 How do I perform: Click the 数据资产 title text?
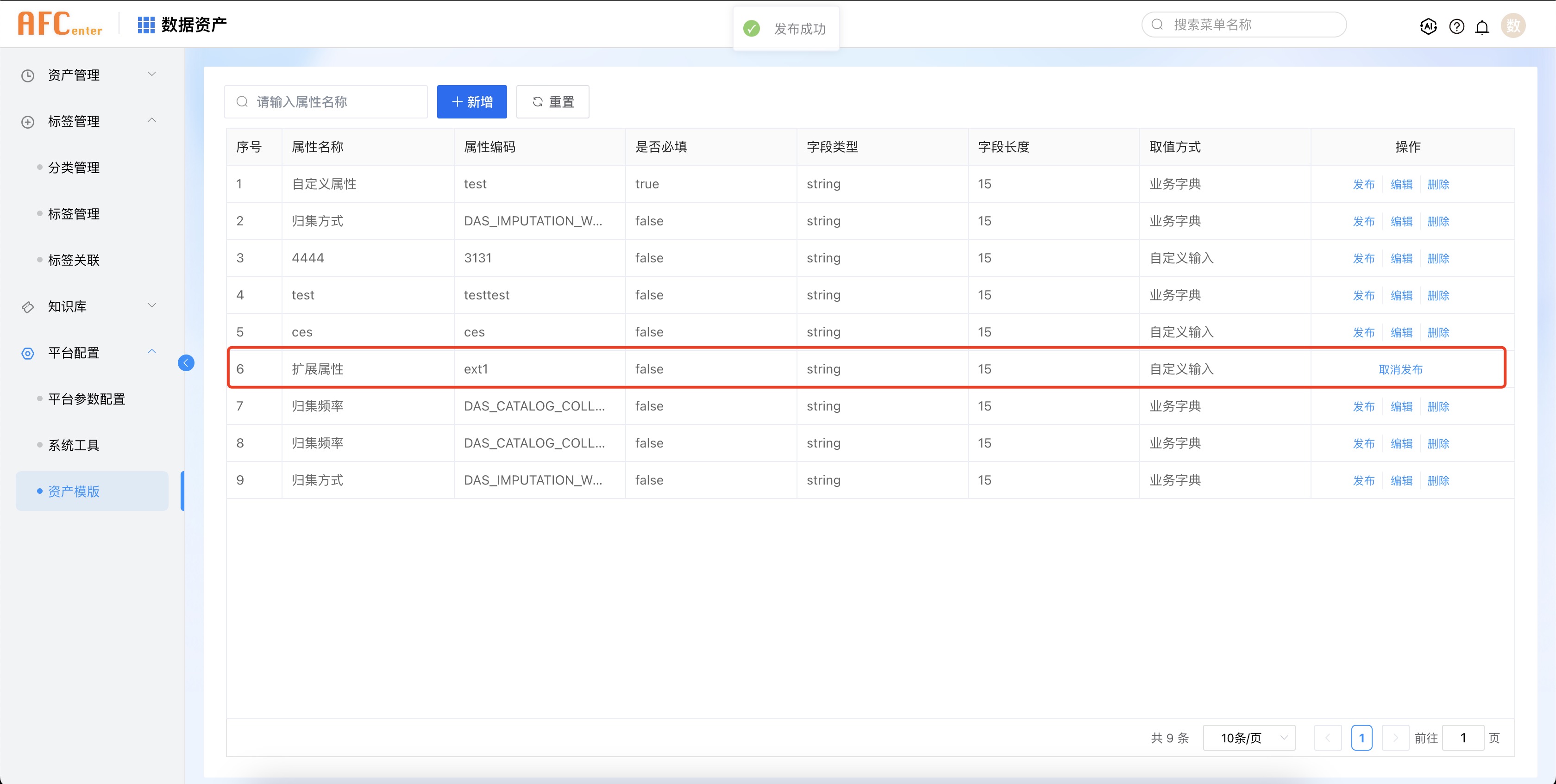click(194, 25)
